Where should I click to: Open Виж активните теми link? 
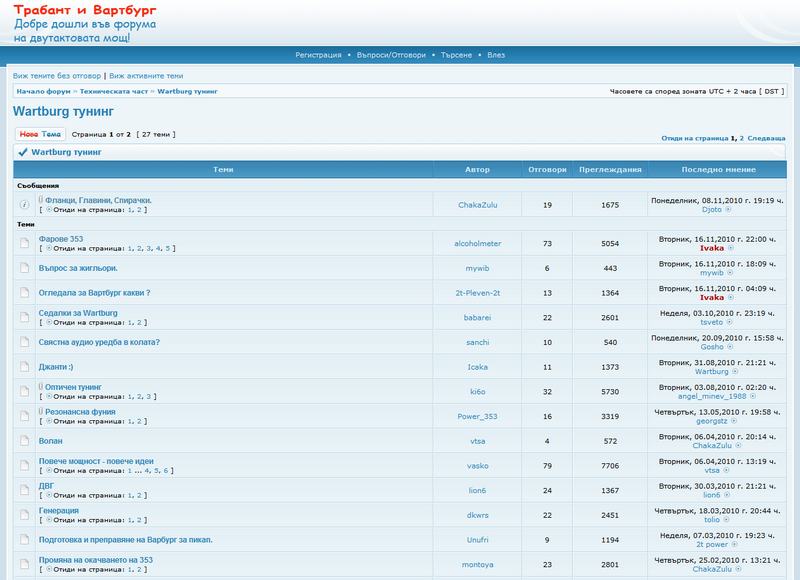click(146, 76)
